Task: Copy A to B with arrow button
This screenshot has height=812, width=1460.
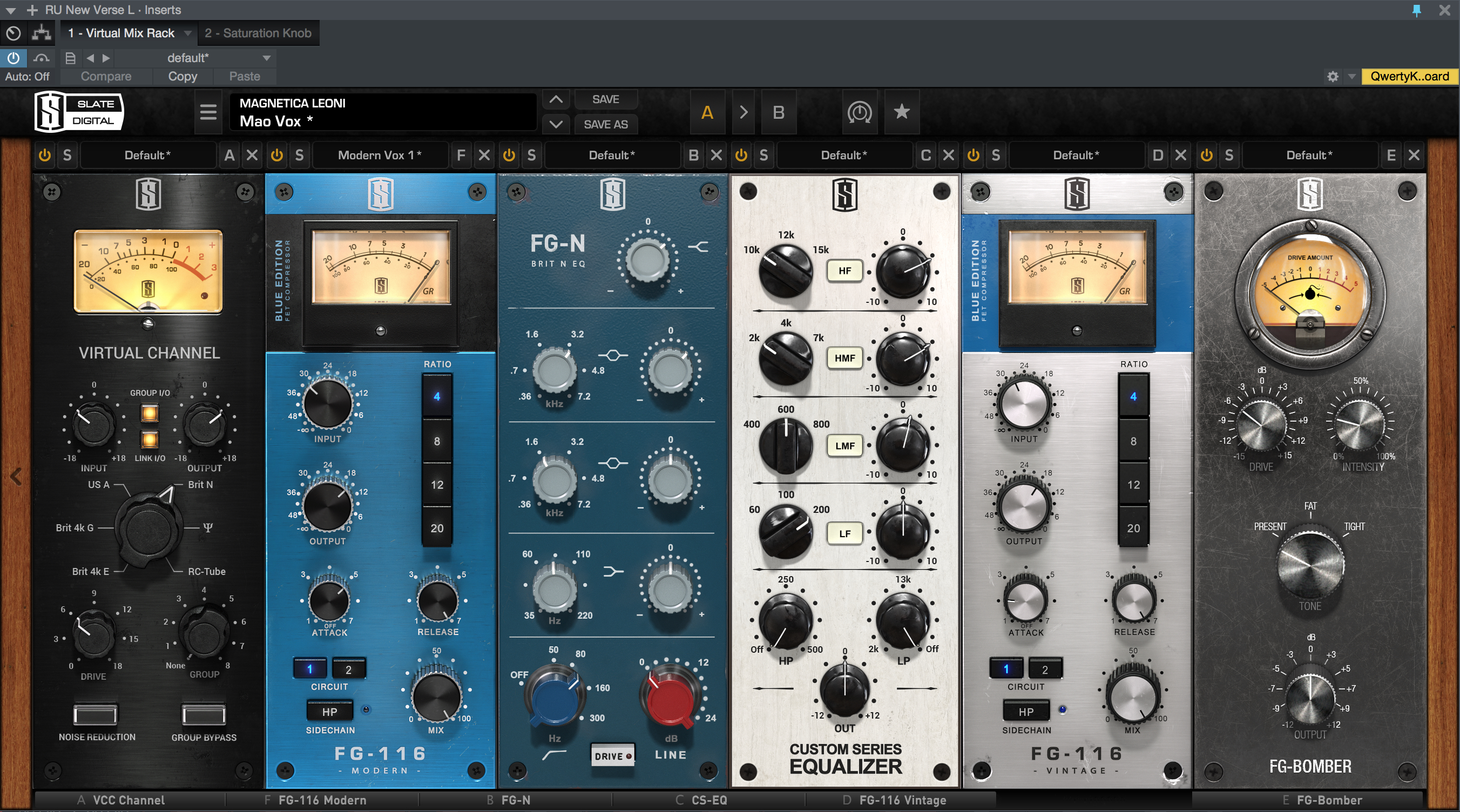Action: tap(743, 112)
